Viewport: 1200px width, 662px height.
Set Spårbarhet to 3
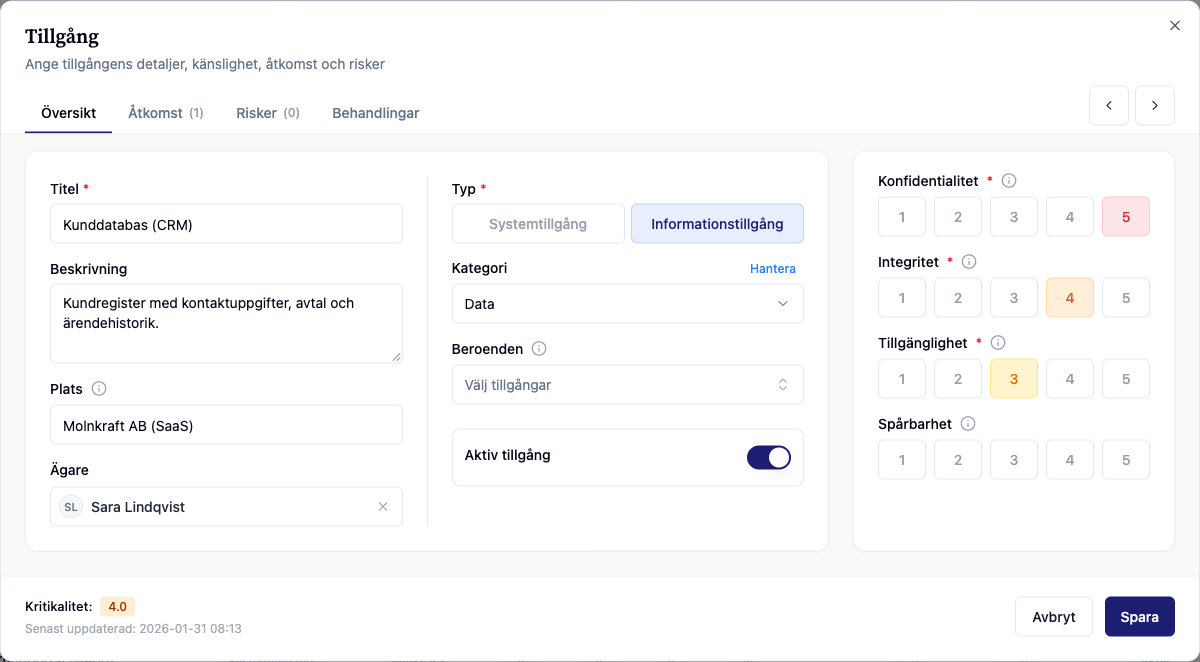1014,460
